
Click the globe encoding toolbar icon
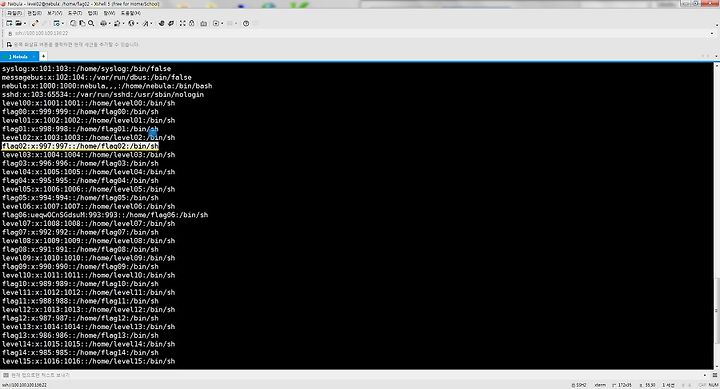(x=131, y=23)
